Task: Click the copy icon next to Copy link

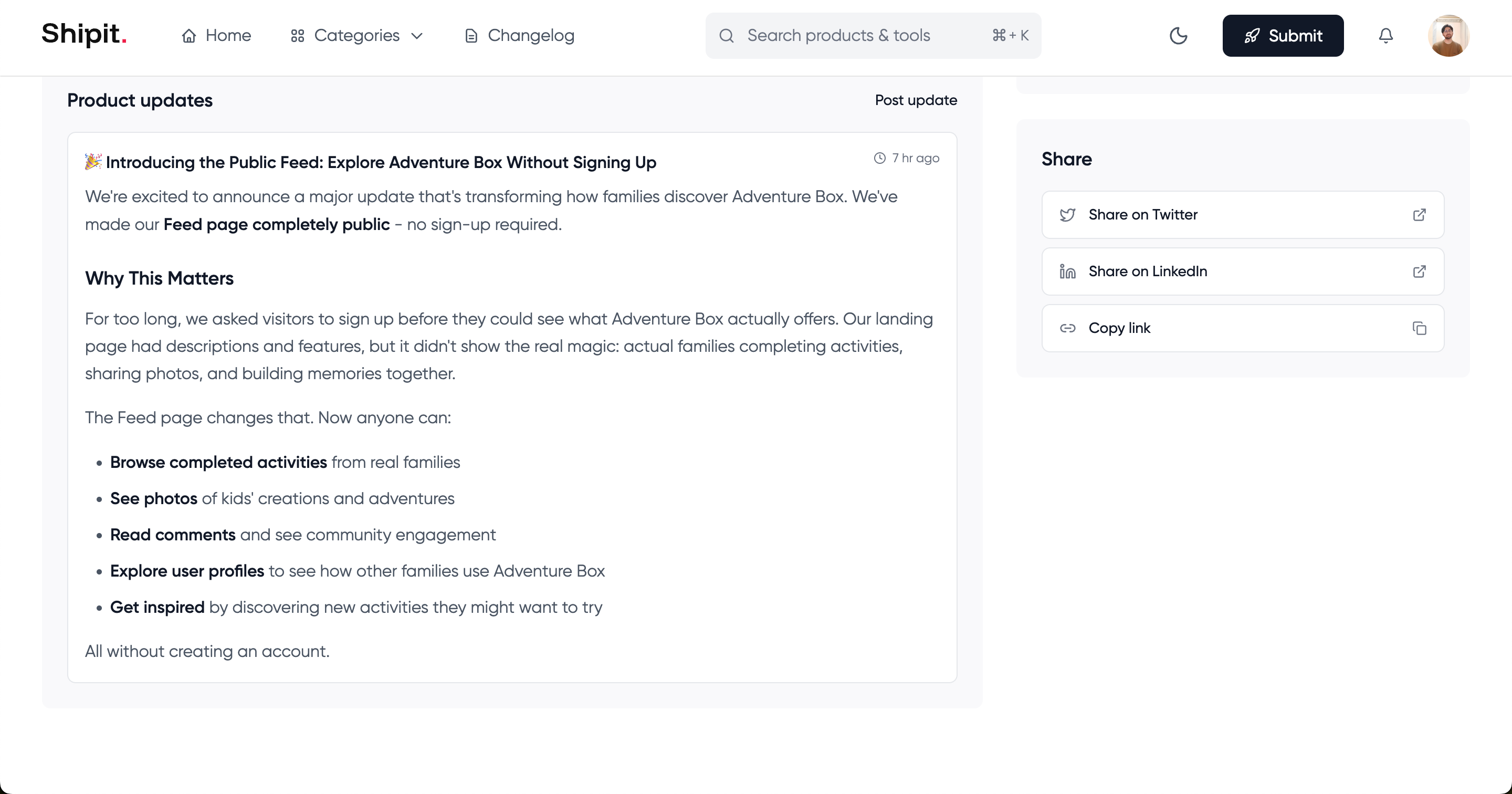Action: [1420, 328]
